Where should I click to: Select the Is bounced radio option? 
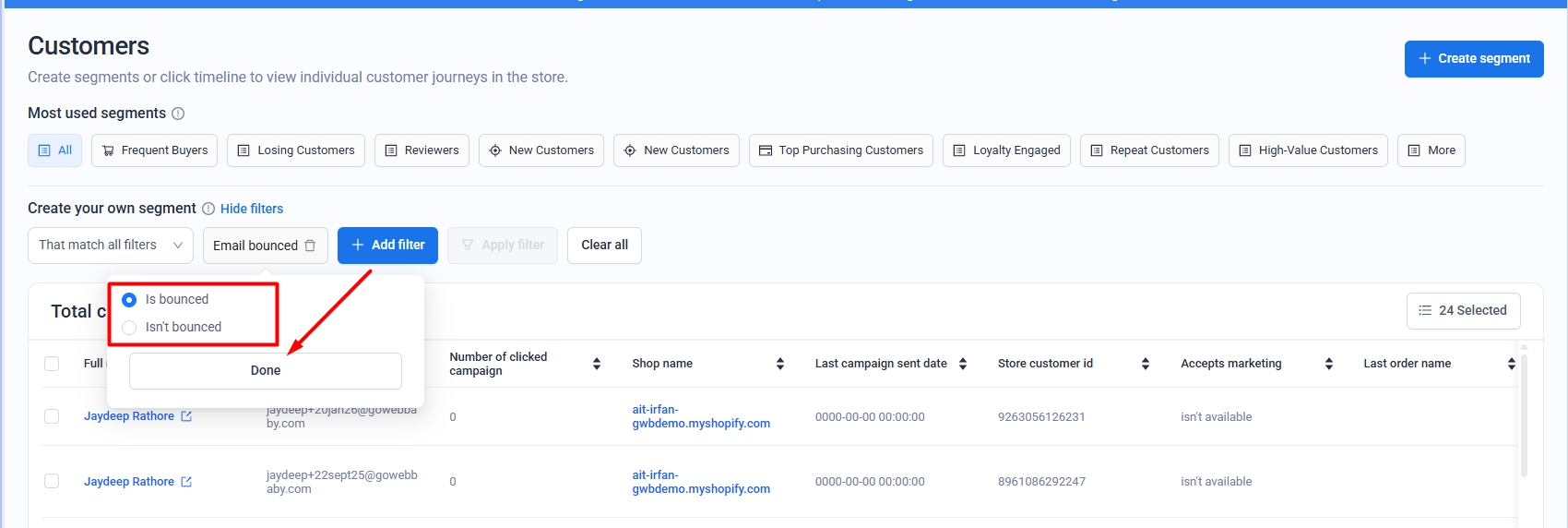(x=129, y=300)
